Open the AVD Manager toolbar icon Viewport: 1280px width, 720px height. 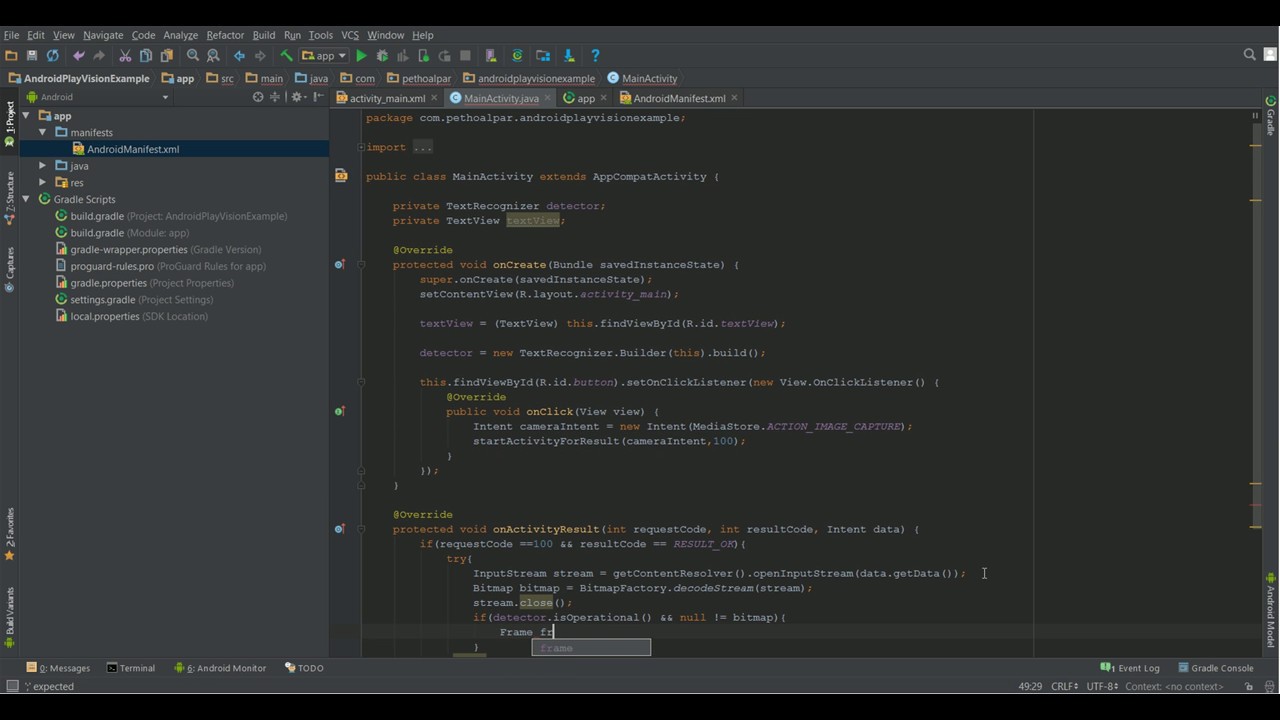point(491,56)
